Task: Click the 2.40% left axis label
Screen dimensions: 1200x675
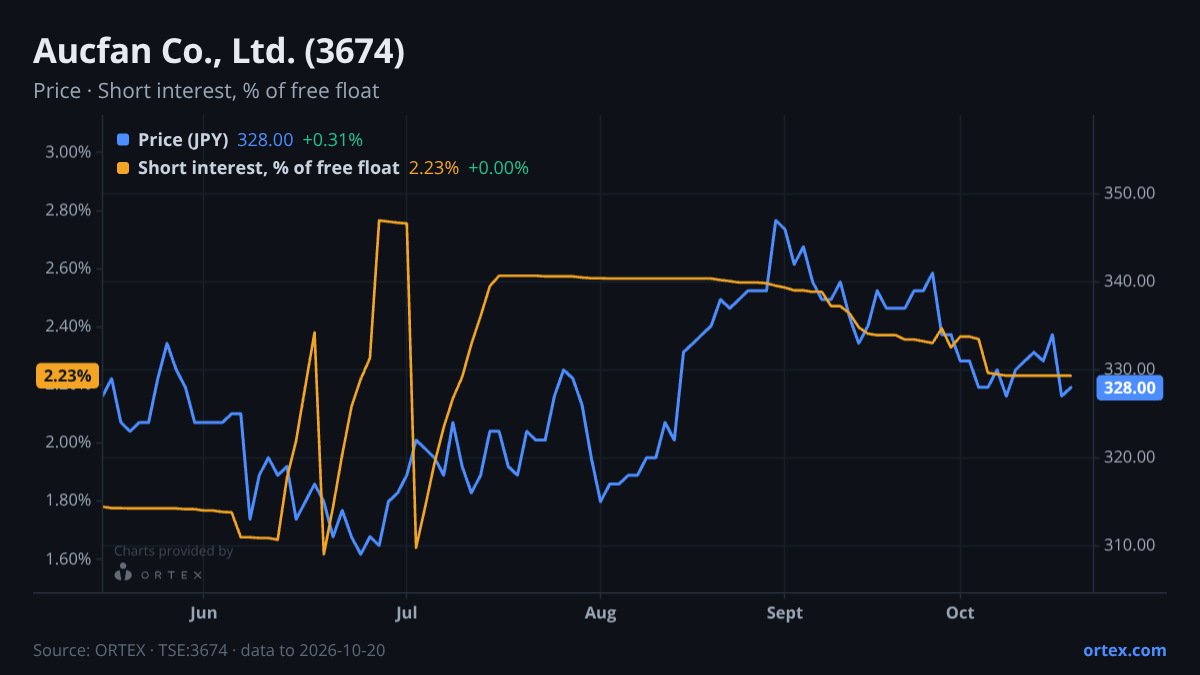Action: (68, 326)
